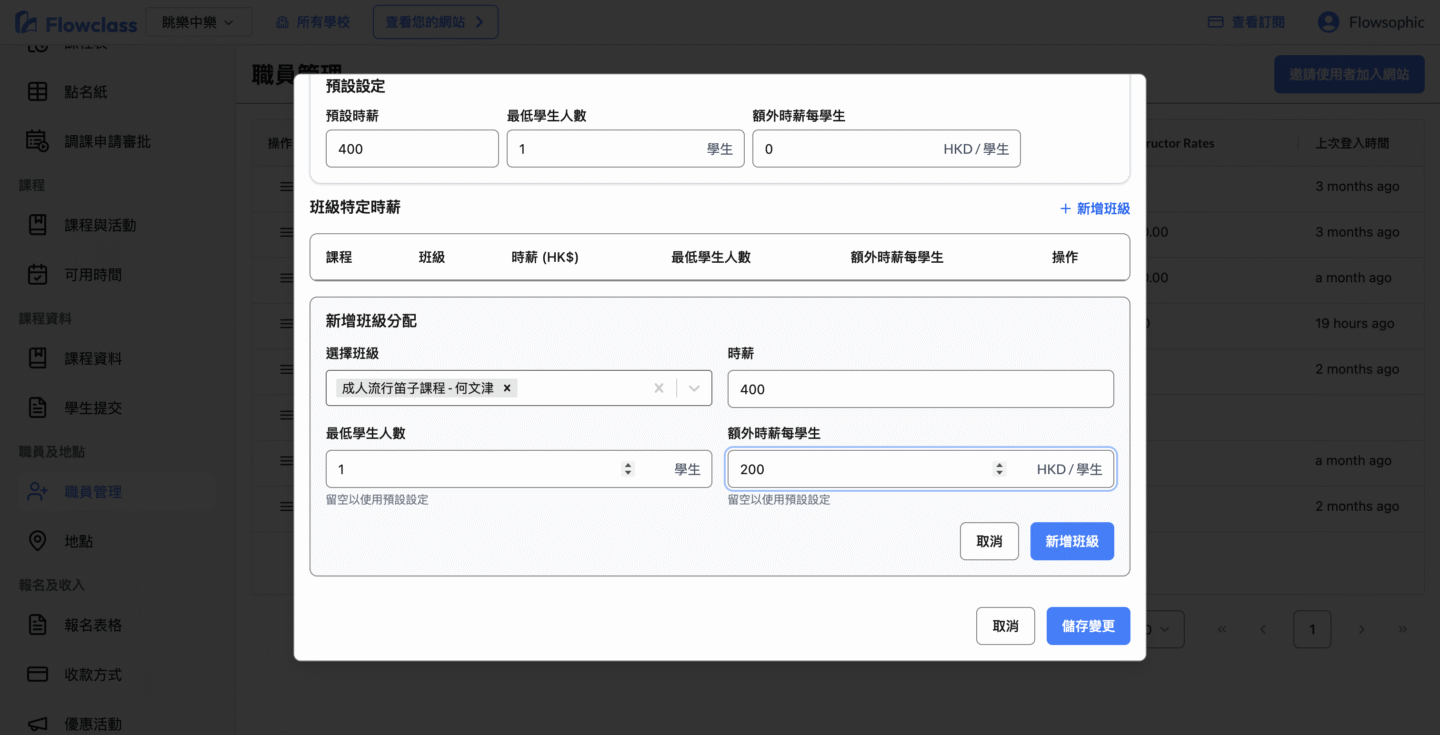This screenshot has height=735, width=1440.
Task: Go to 報名表格 in sidebar
Action: tap(93, 625)
